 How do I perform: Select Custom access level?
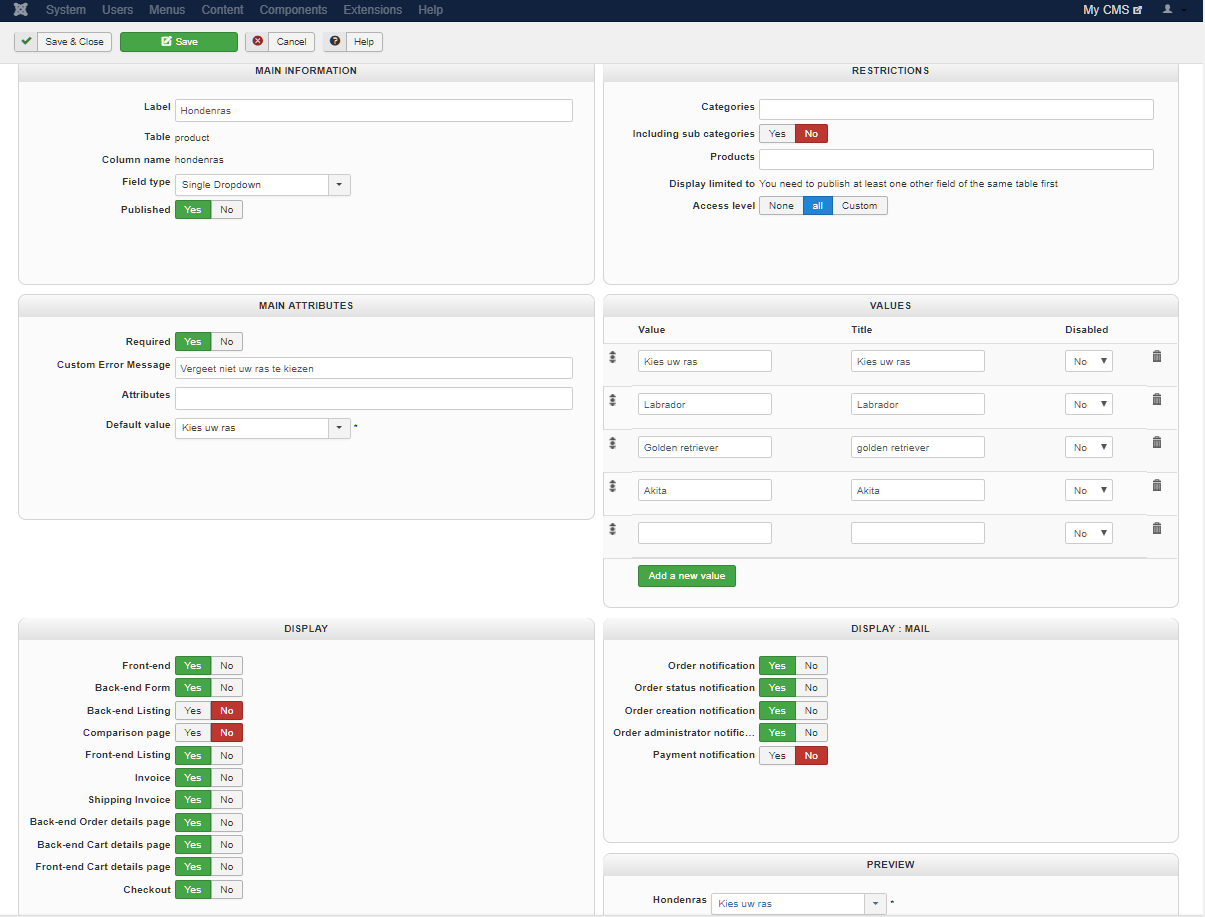coord(859,206)
